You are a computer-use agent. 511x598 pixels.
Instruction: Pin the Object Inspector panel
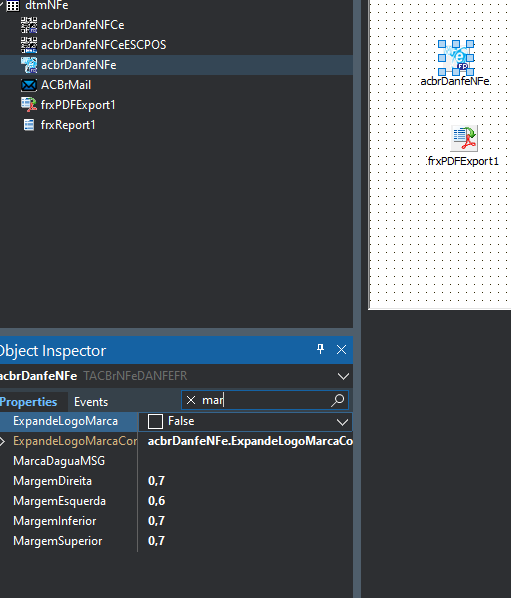click(320, 349)
